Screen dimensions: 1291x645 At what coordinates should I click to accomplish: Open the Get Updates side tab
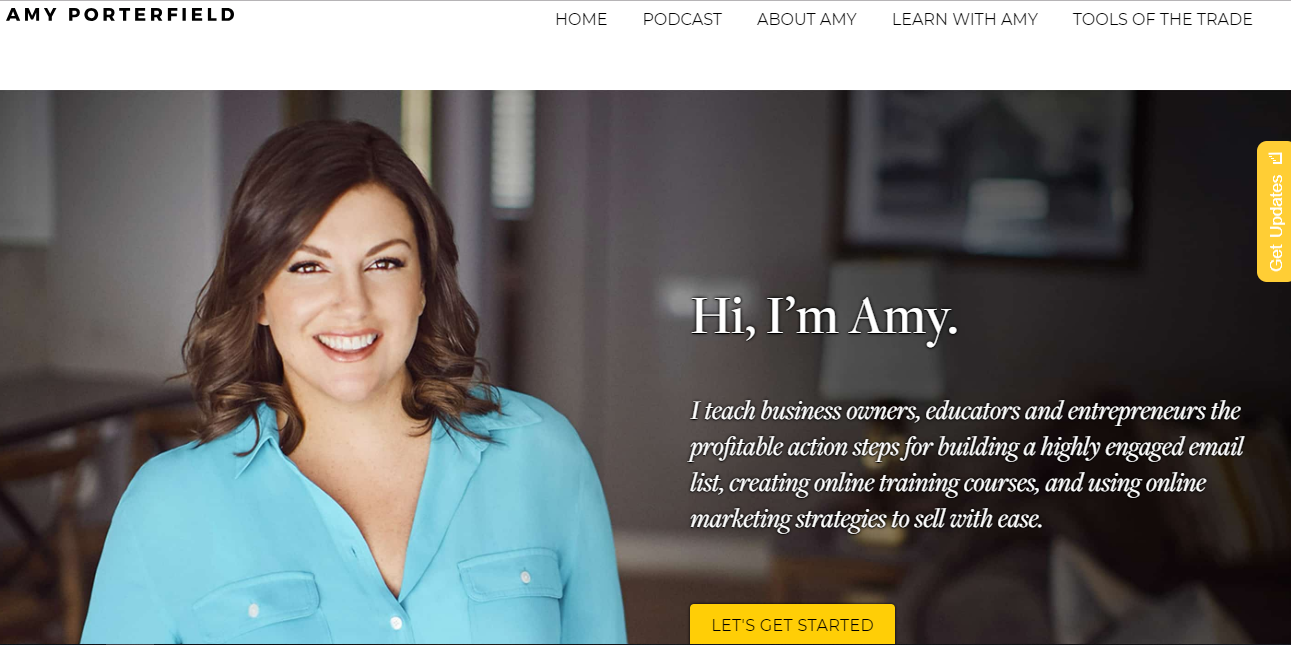coord(1274,211)
